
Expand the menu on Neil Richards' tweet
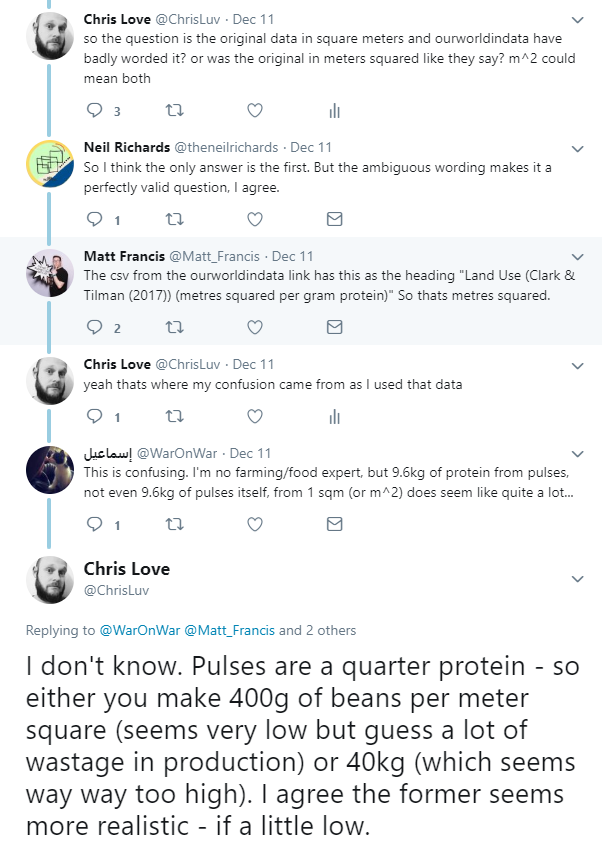(577, 148)
